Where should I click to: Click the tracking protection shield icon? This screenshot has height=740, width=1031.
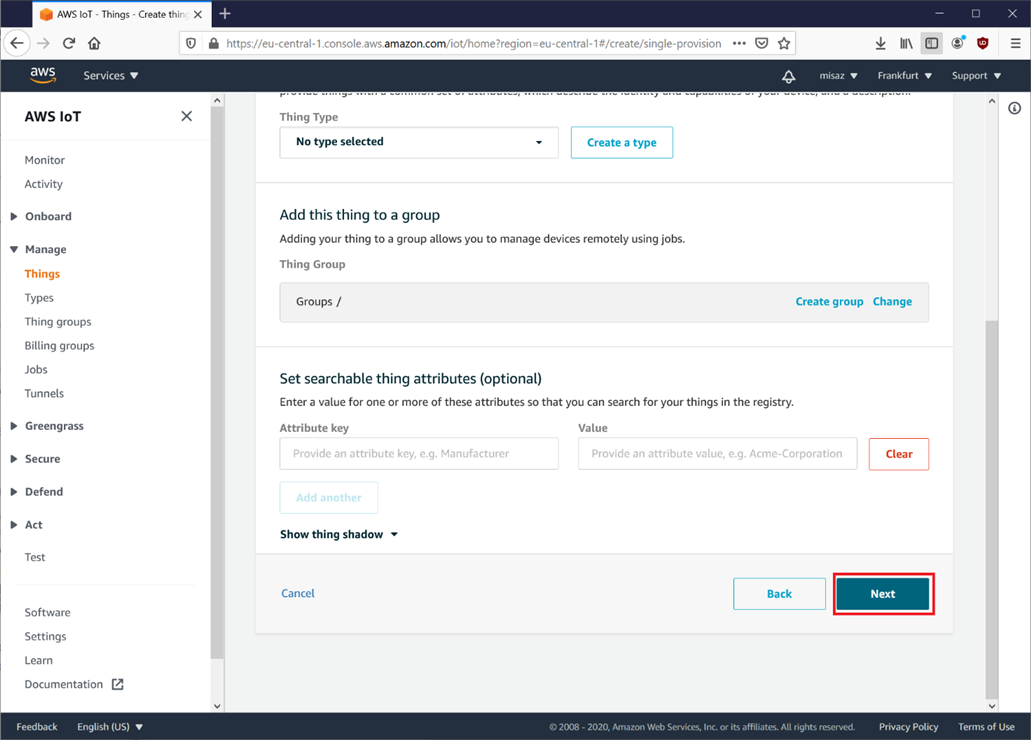click(x=191, y=43)
